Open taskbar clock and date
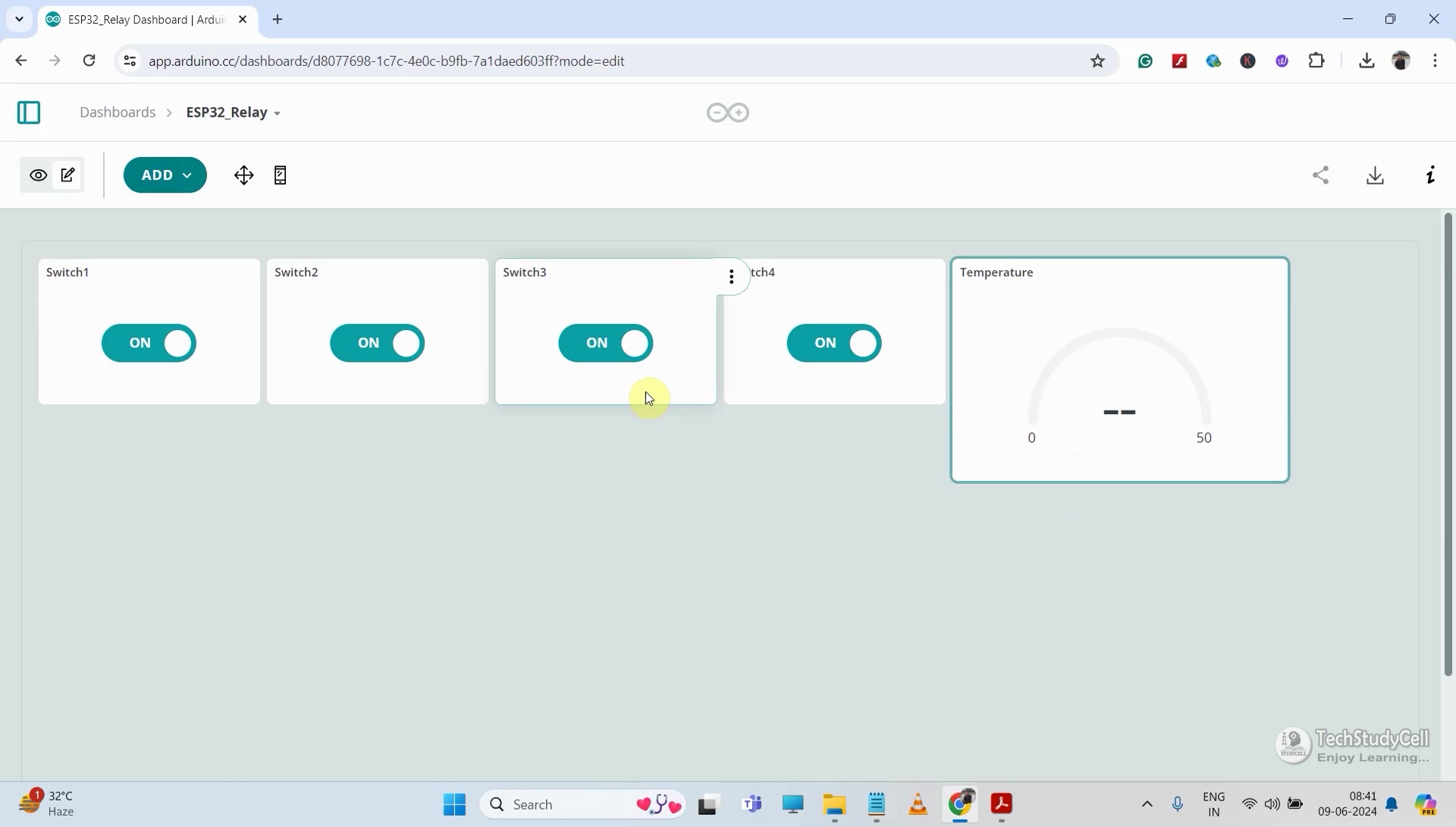 [1348, 803]
